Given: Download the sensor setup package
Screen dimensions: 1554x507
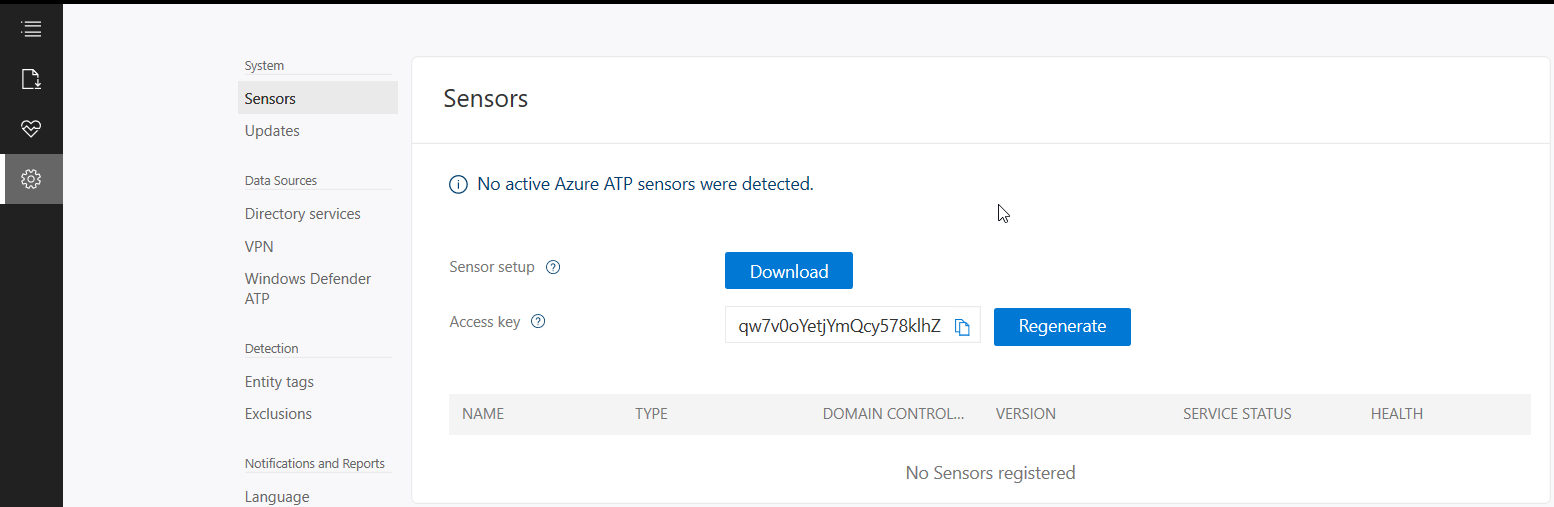Looking at the screenshot, I should pos(788,271).
